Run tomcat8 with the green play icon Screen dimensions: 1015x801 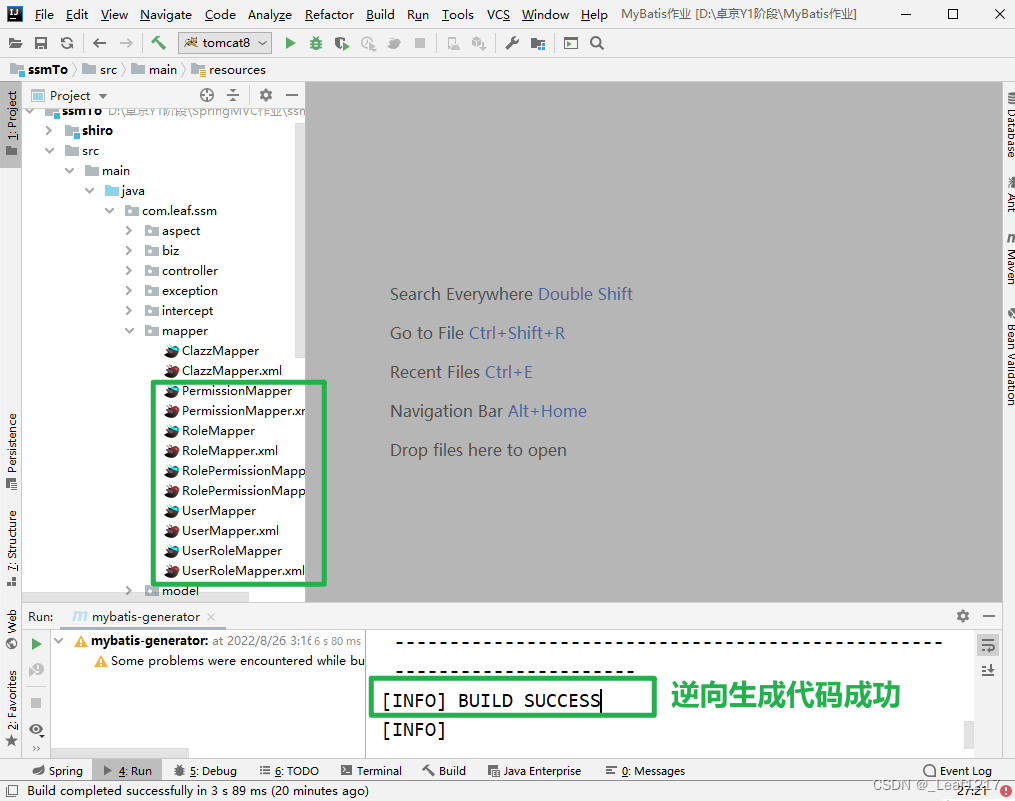(x=290, y=43)
